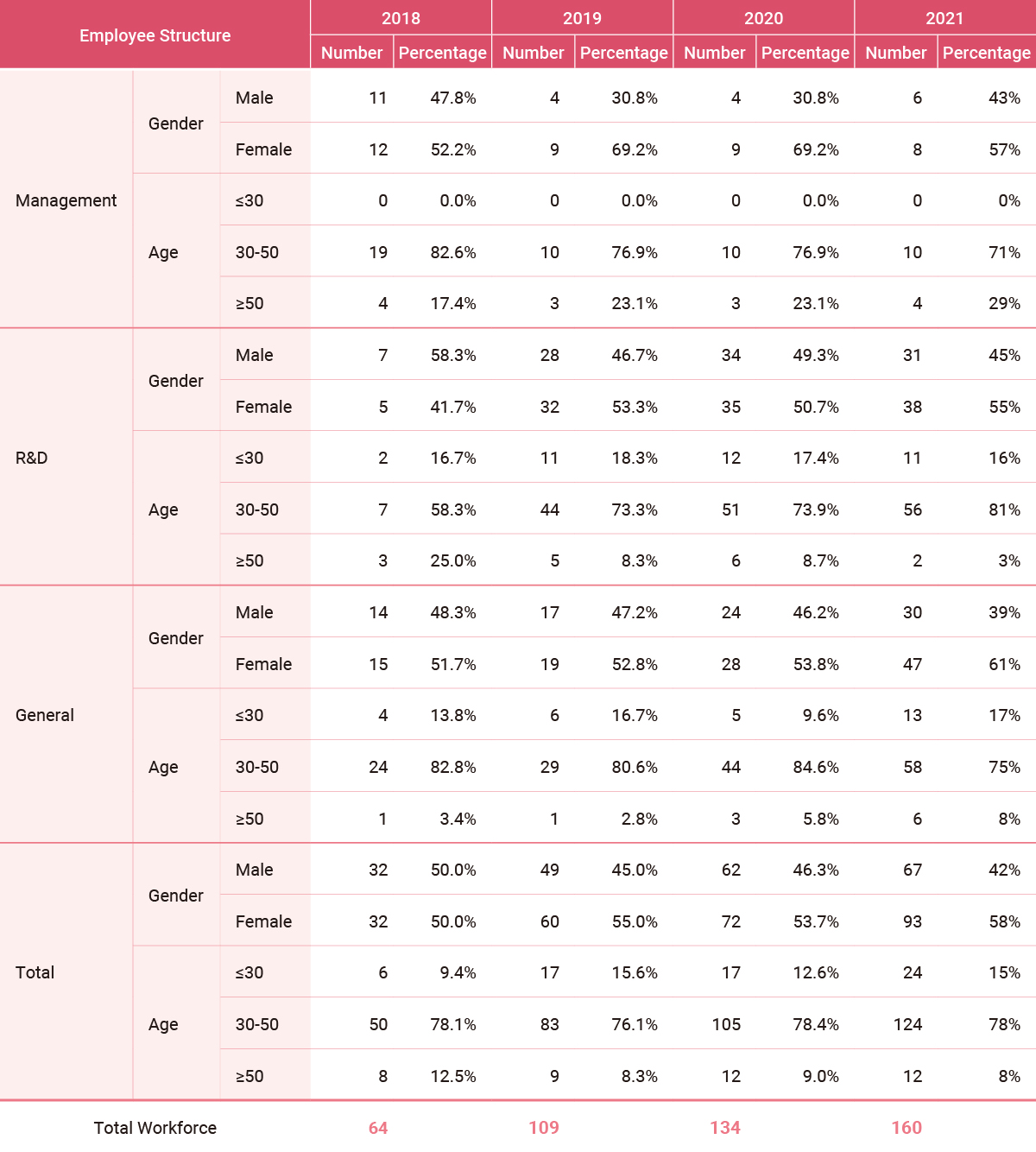Screen dimensions: 1036x1152
Task: Click R&D male 2019 number 28
Action: (550, 355)
